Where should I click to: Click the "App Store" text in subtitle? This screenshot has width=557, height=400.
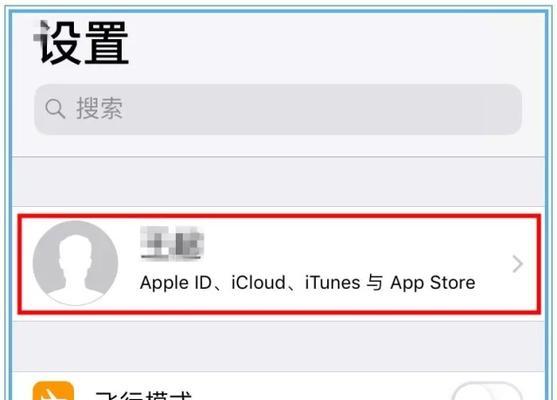(x=433, y=283)
